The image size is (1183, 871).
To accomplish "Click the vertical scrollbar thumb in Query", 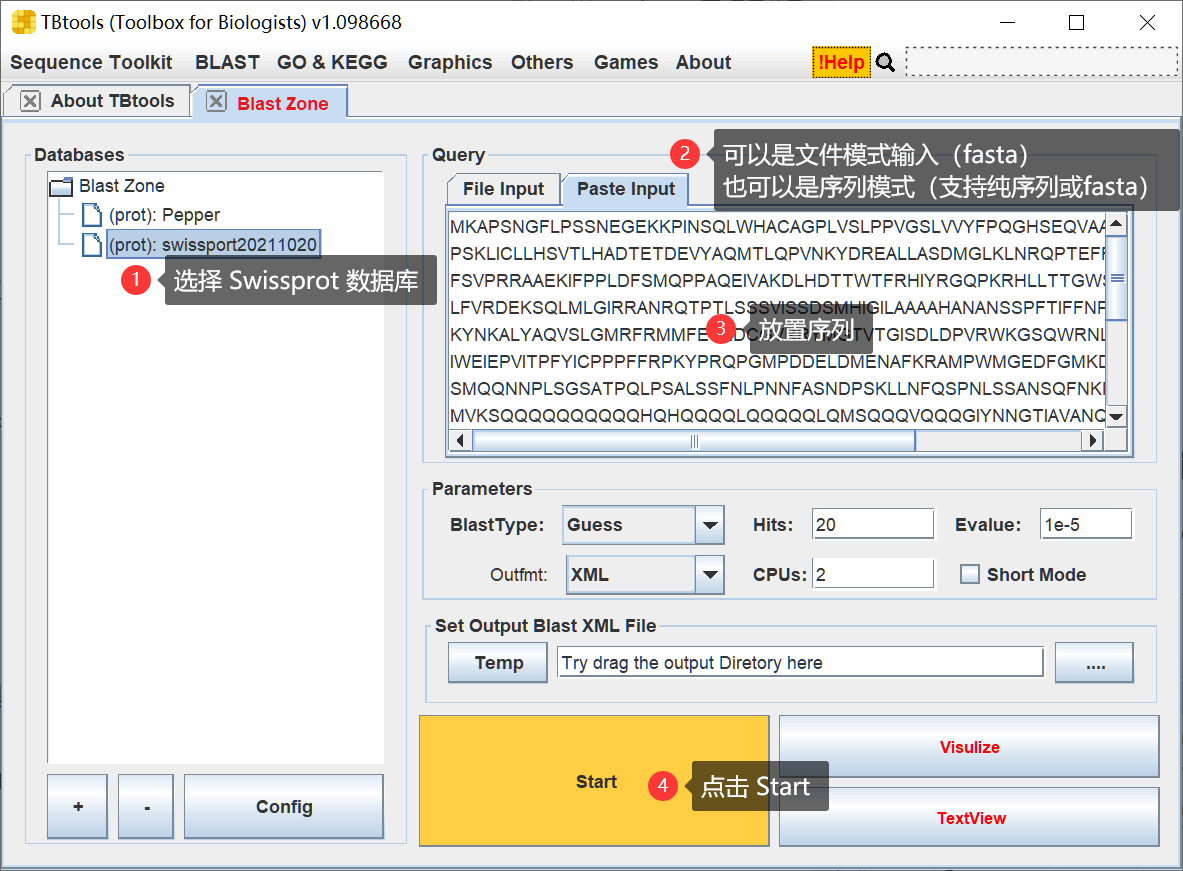I will point(1117,278).
